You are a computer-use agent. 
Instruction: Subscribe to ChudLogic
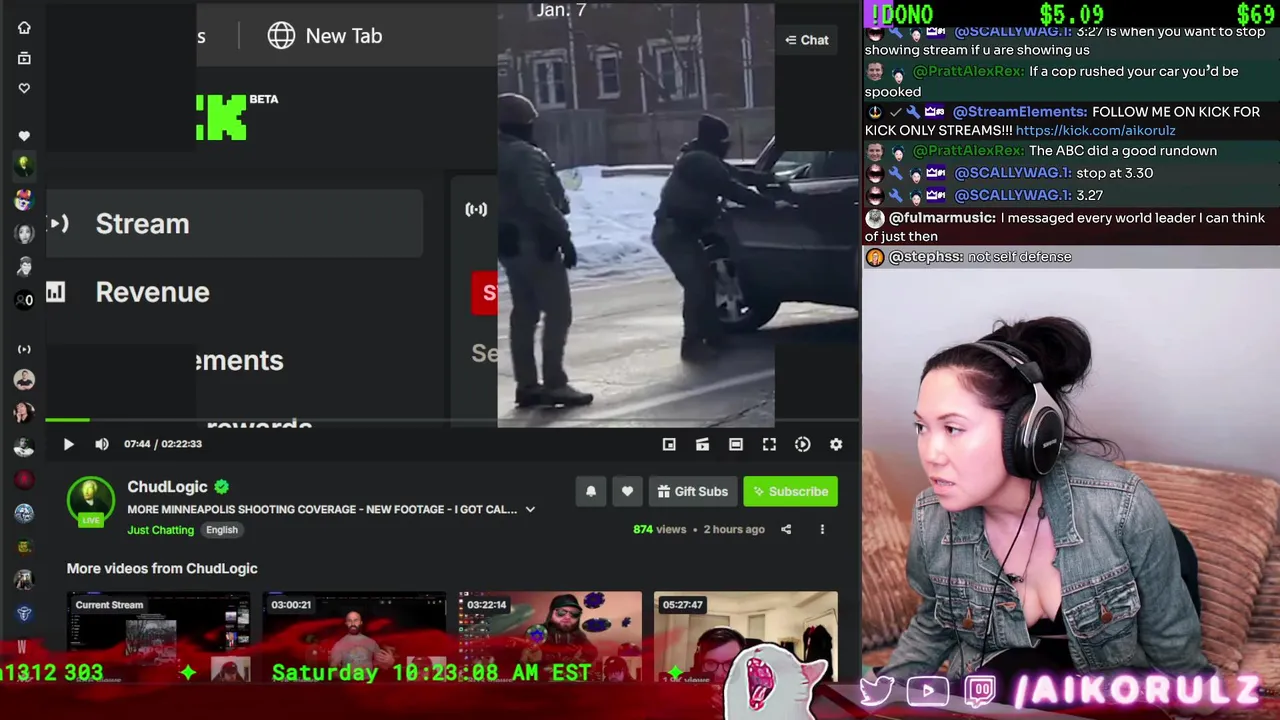pos(790,491)
